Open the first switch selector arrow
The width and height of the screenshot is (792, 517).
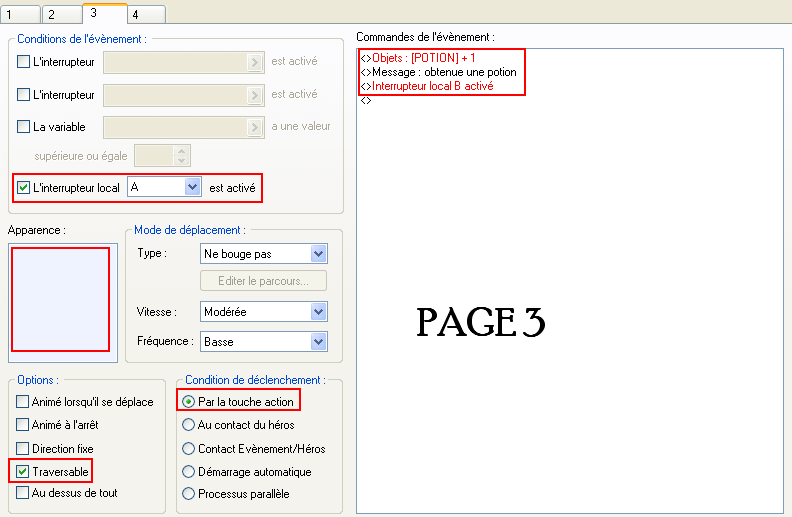(x=255, y=63)
